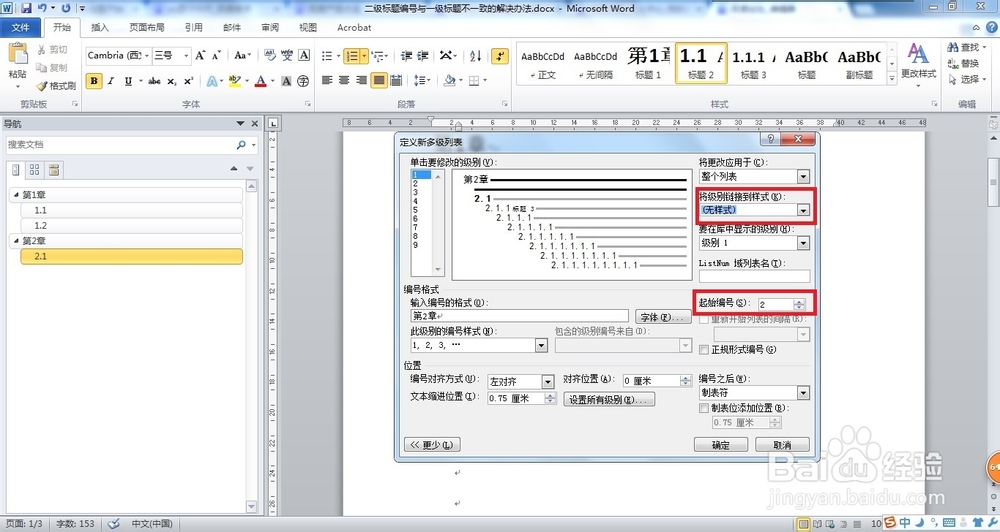Increase font size with grow font
The width and height of the screenshot is (1000, 532).
tap(200, 55)
